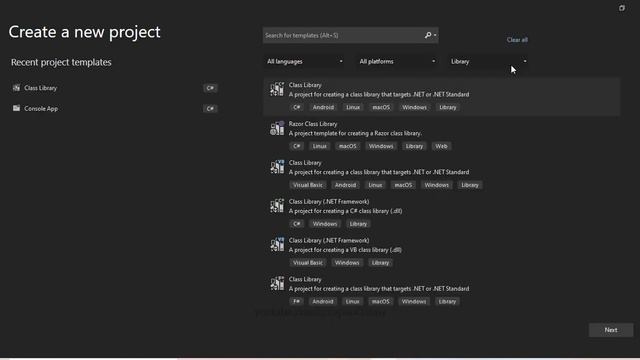
Task: Click Windows tag on C# .NET Framework library
Action: (325, 224)
